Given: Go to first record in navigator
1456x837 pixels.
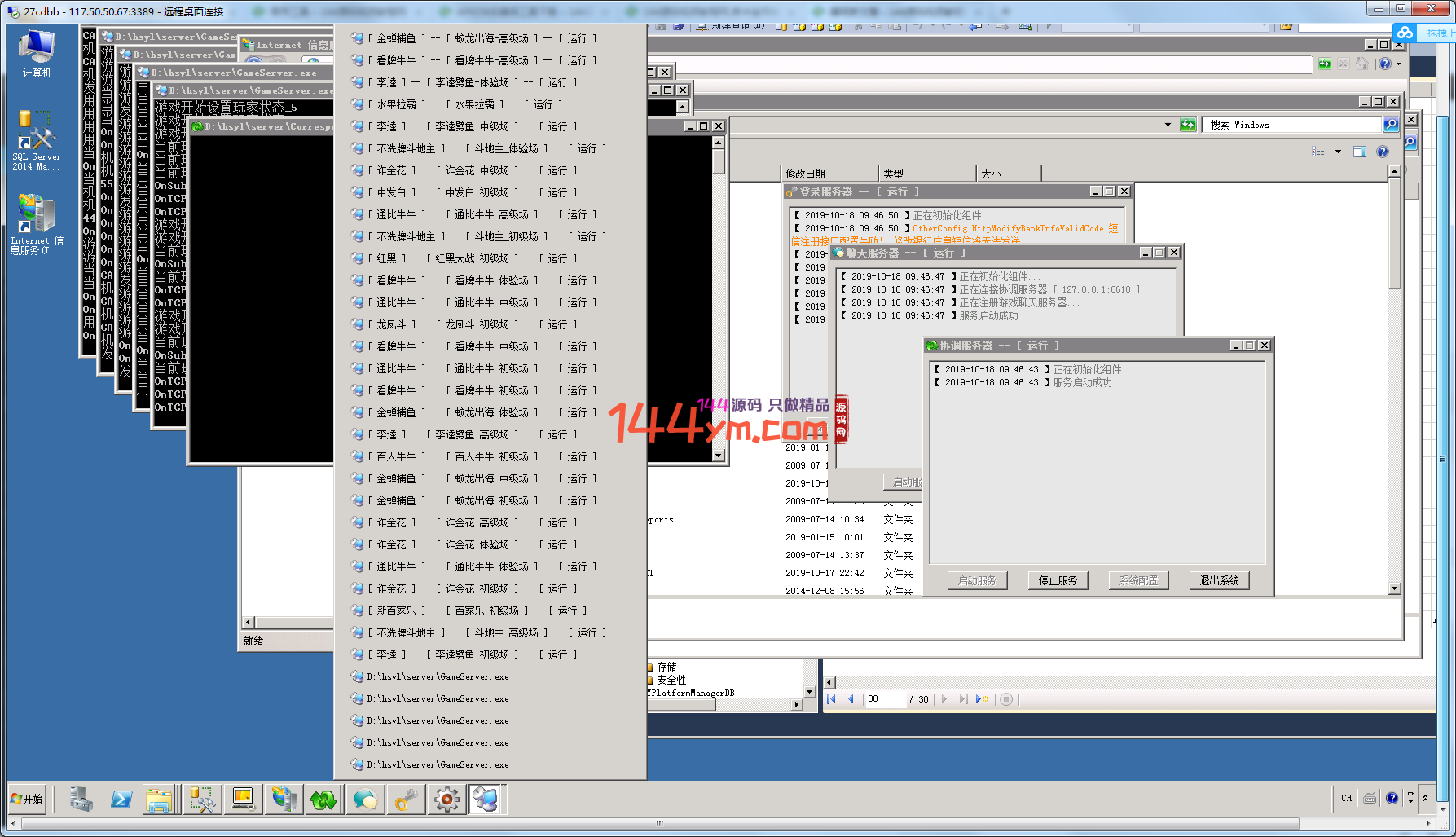Looking at the screenshot, I should tap(831, 699).
